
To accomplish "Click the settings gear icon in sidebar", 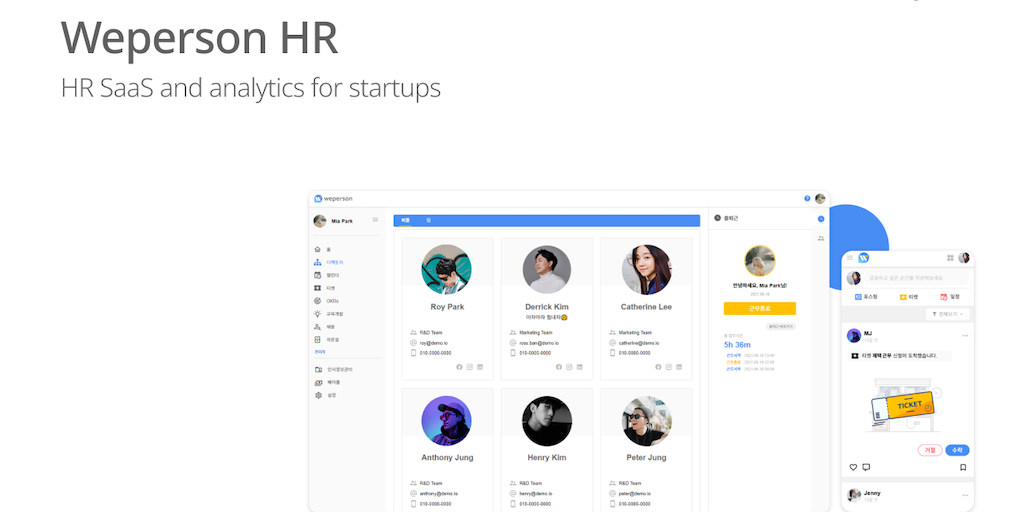I will [x=318, y=395].
